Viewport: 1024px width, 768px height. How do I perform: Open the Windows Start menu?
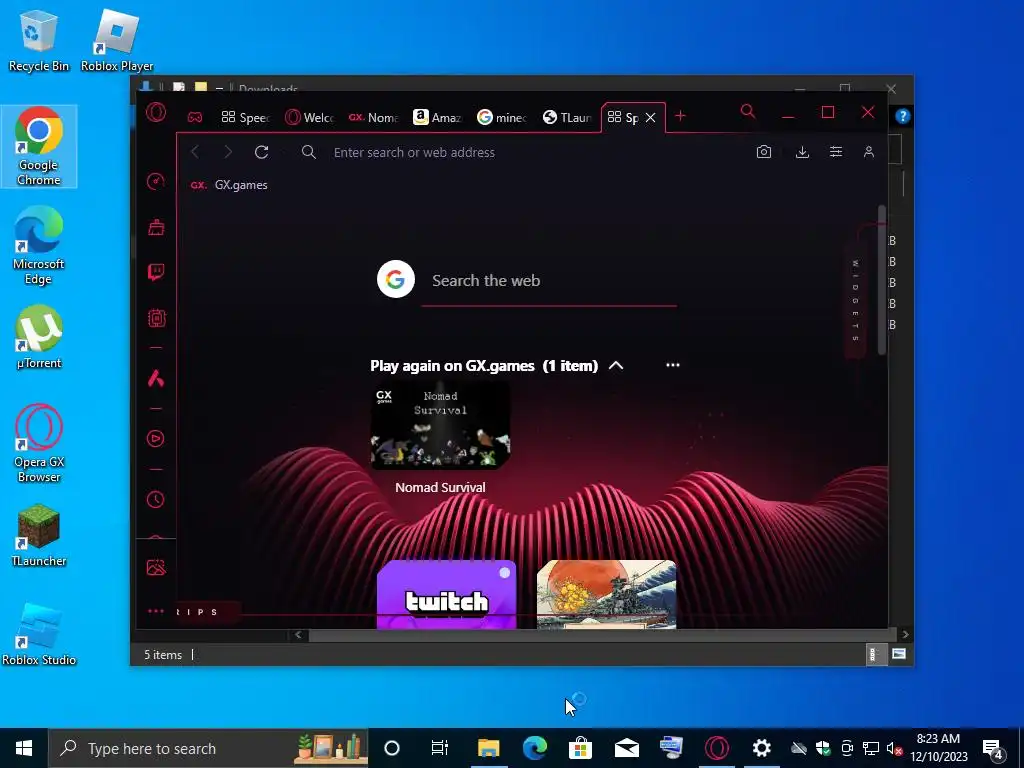pos(24,748)
